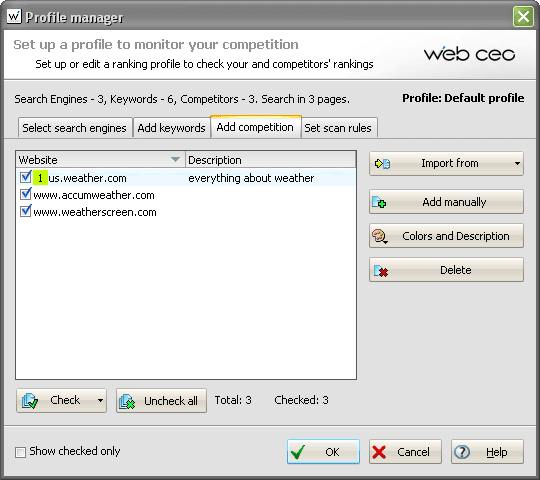This screenshot has width=540, height=480.
Task: Click the Import from arrow-document icon
Action: tap(382, 164)
